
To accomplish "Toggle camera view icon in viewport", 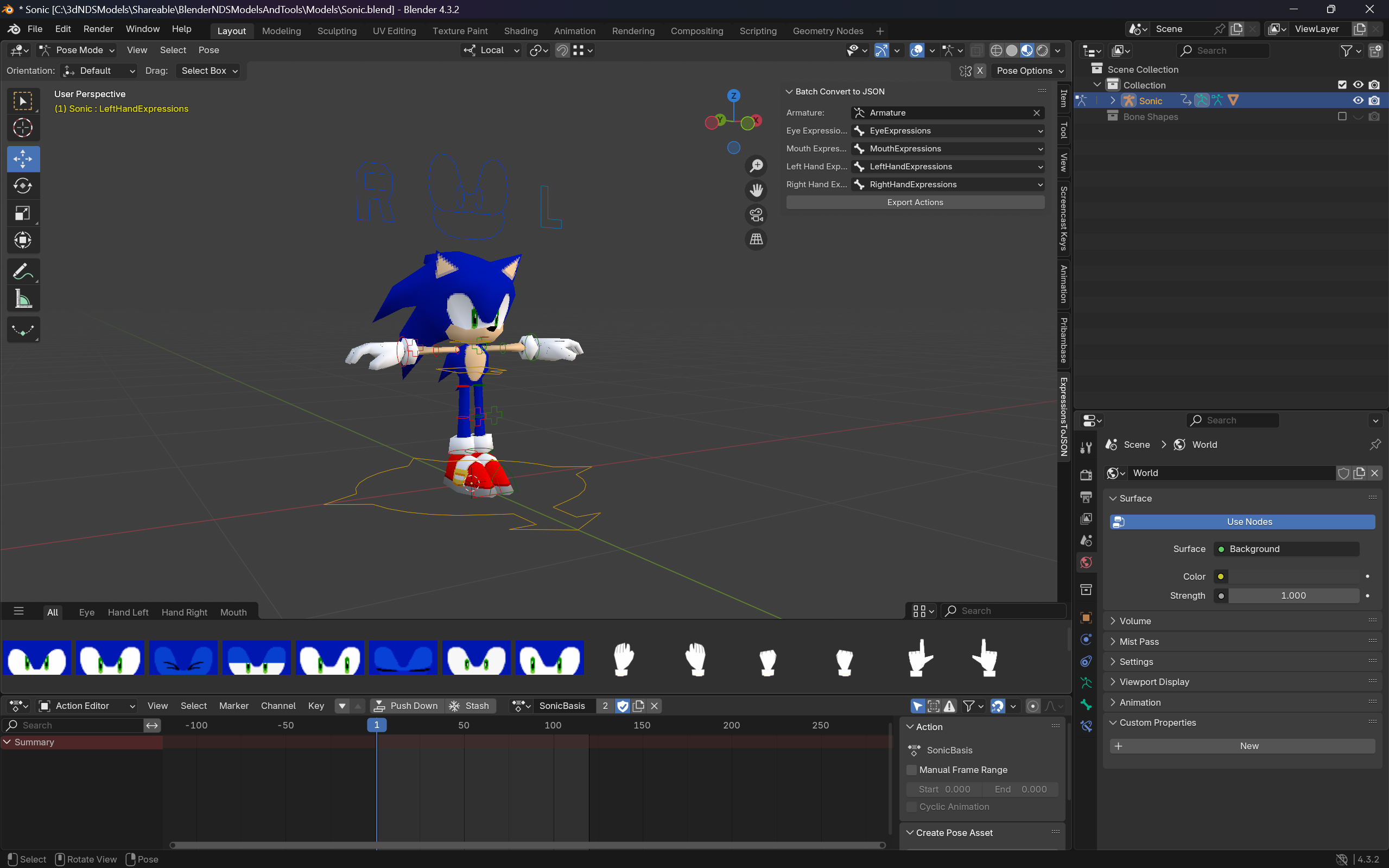I will (x=757, y=215).
